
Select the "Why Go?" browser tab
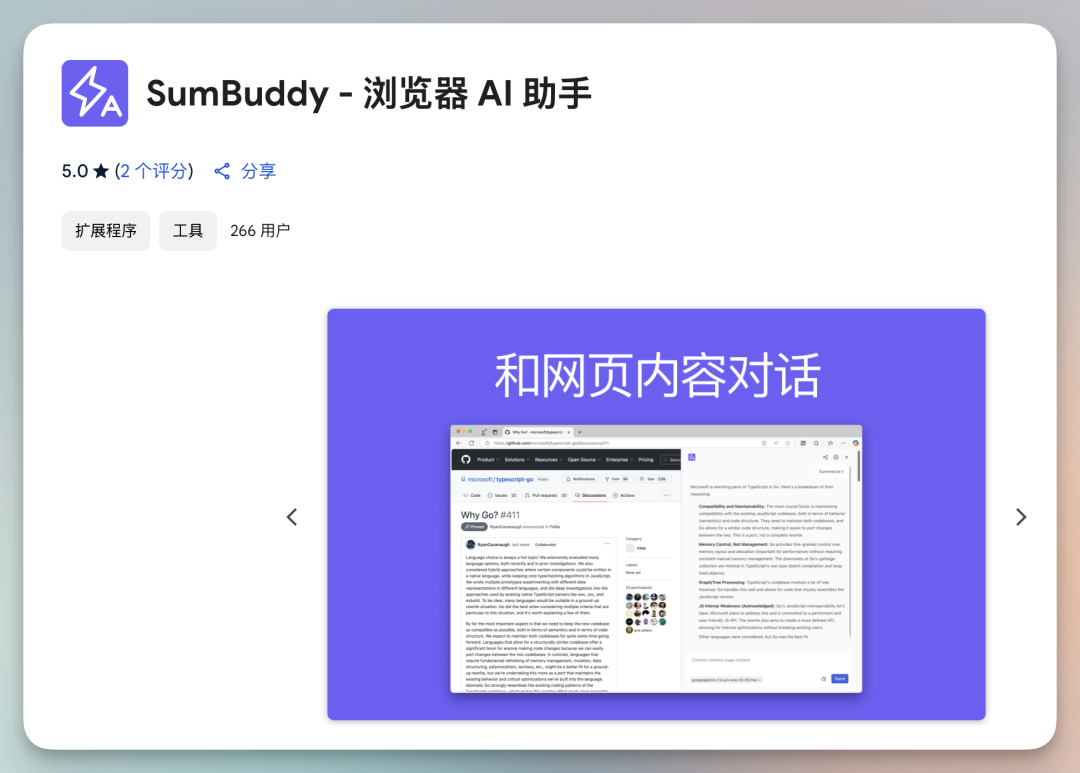(x=535, y=432)
